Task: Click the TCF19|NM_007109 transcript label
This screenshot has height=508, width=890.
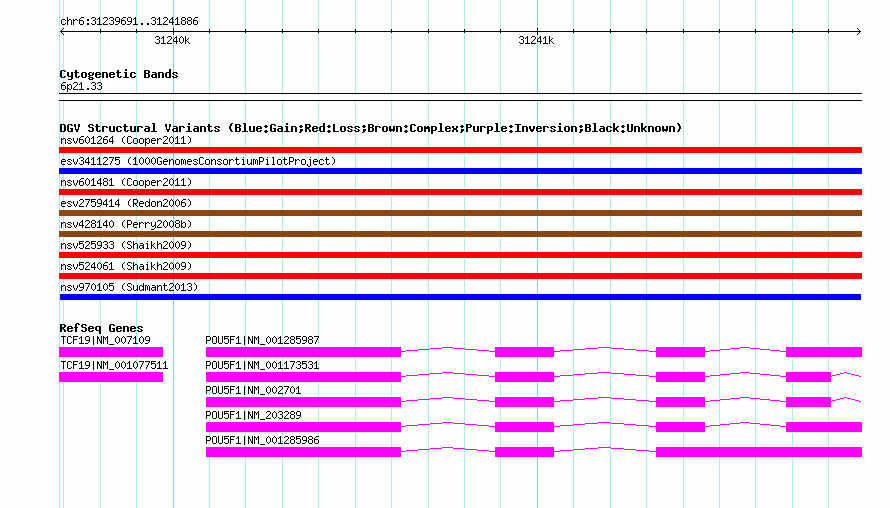Action: pyautogui.click(x=105, y=340)
